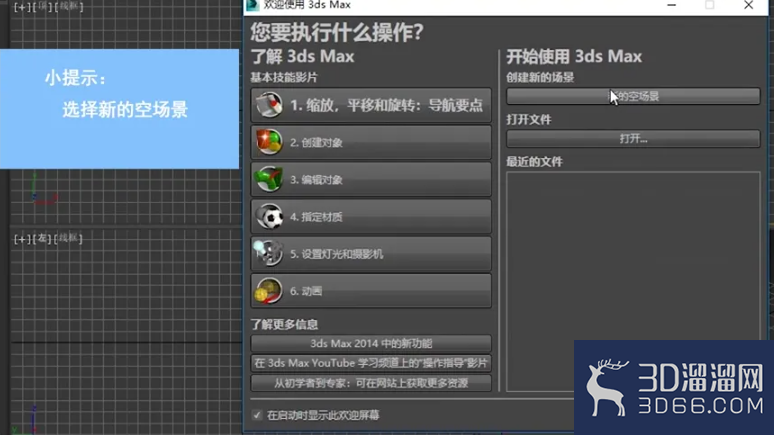Open the 动画 tutorial video
774x435 pixels.
pos(371,290)
